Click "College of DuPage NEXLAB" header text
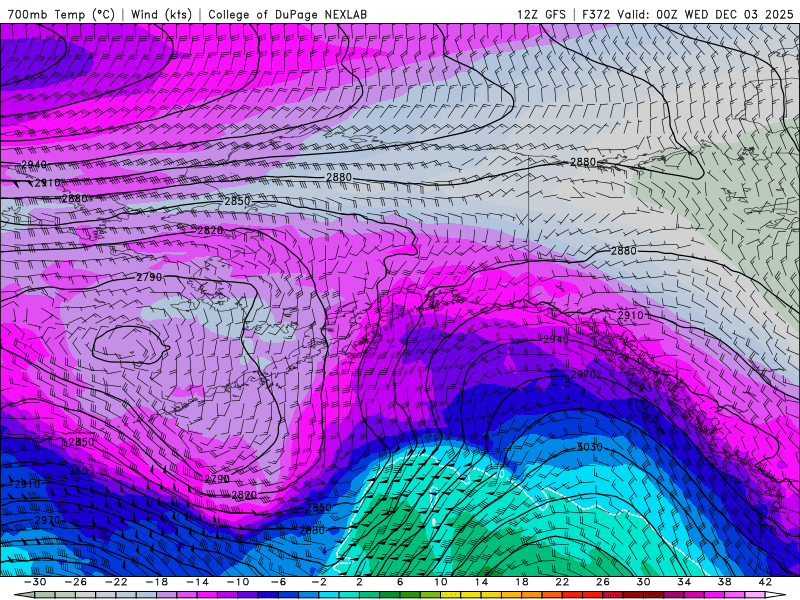Viewport: 800px width, 600px height. [287, 14]
